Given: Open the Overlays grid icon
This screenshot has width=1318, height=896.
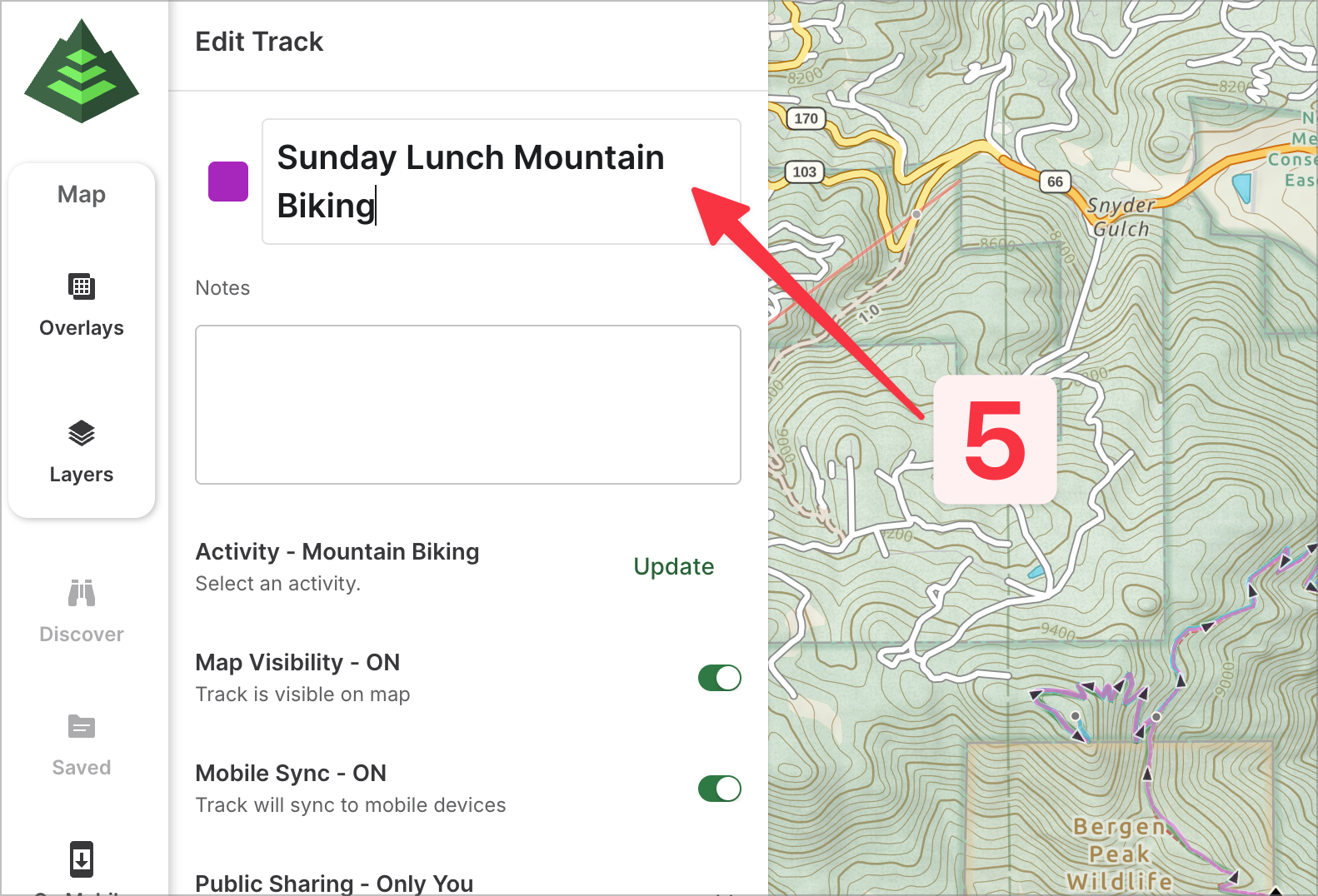Looking at the screenshot, I should [x=81, y=286].
